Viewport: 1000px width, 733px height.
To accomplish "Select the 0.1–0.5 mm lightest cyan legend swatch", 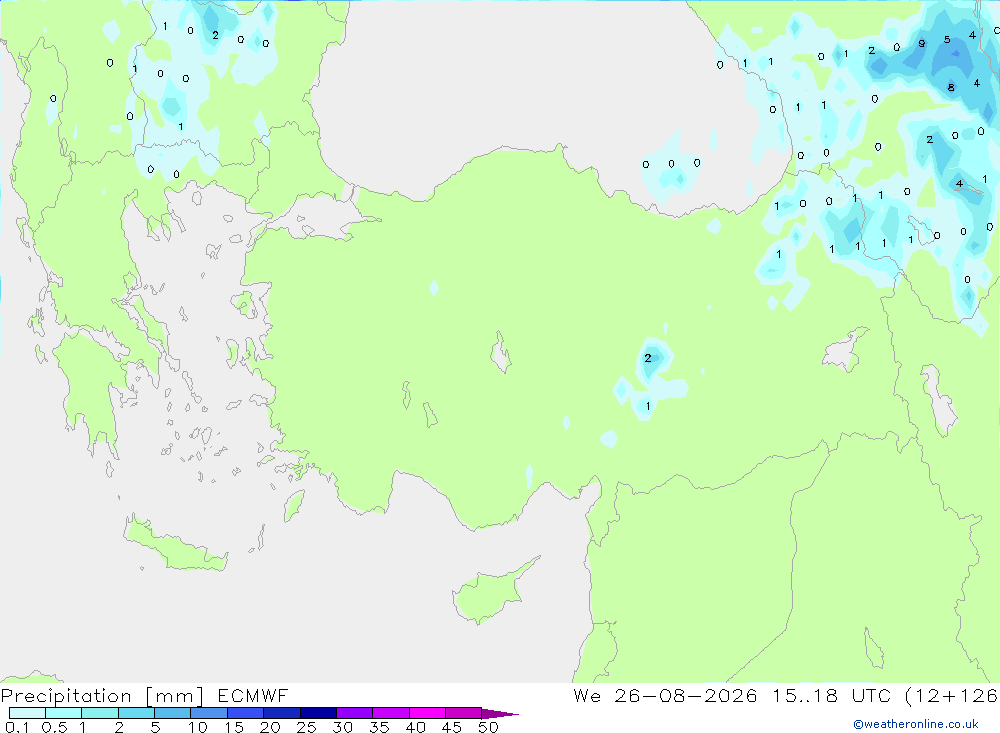I will coord(27,713).
